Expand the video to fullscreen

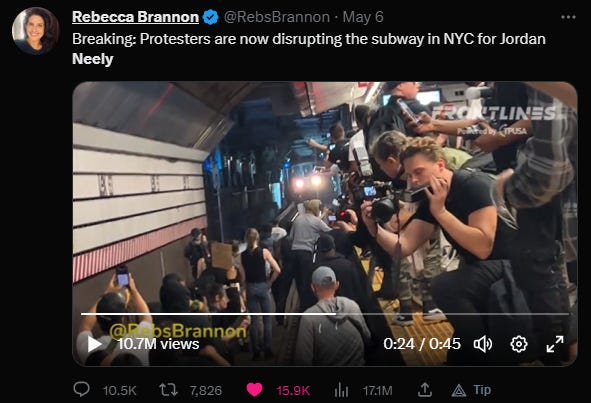click(x=555, y=344)
